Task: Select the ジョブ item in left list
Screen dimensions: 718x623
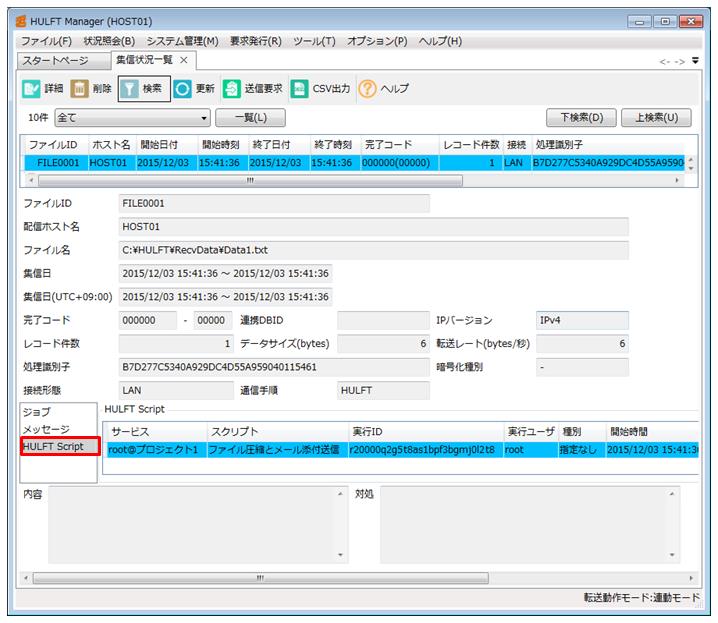Action: (37, 412)
